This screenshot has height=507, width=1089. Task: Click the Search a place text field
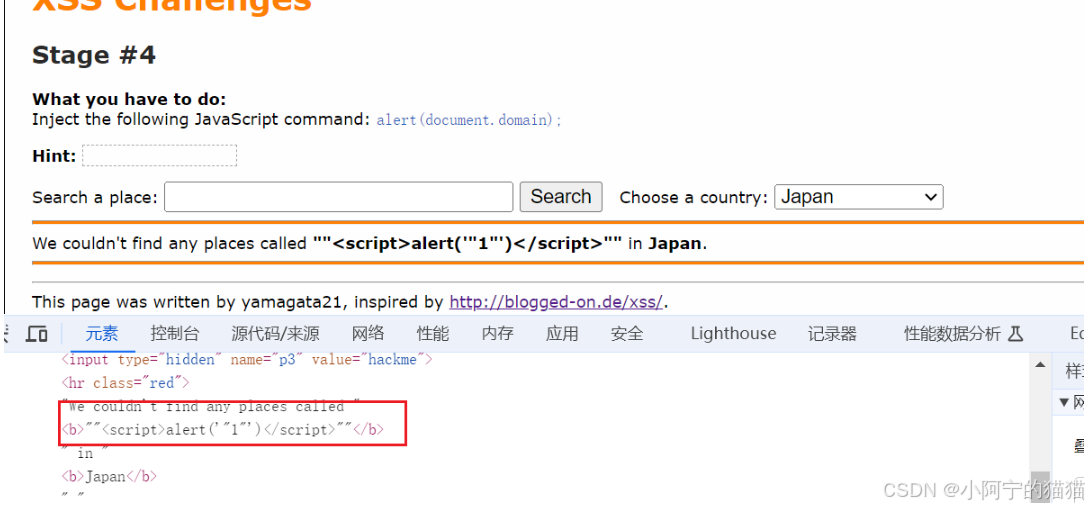point(339,197)
